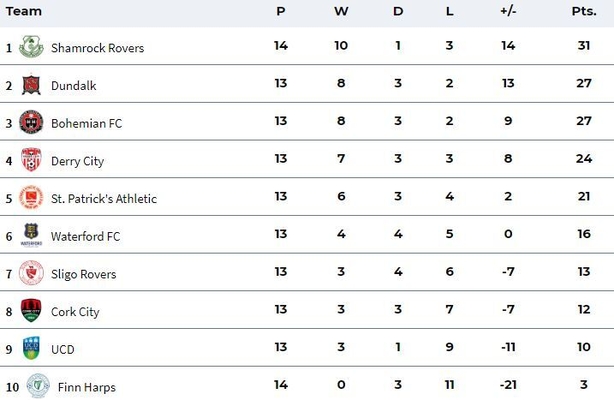Click the UCD crest icon

pyautogui.click(x=31, y=348)
